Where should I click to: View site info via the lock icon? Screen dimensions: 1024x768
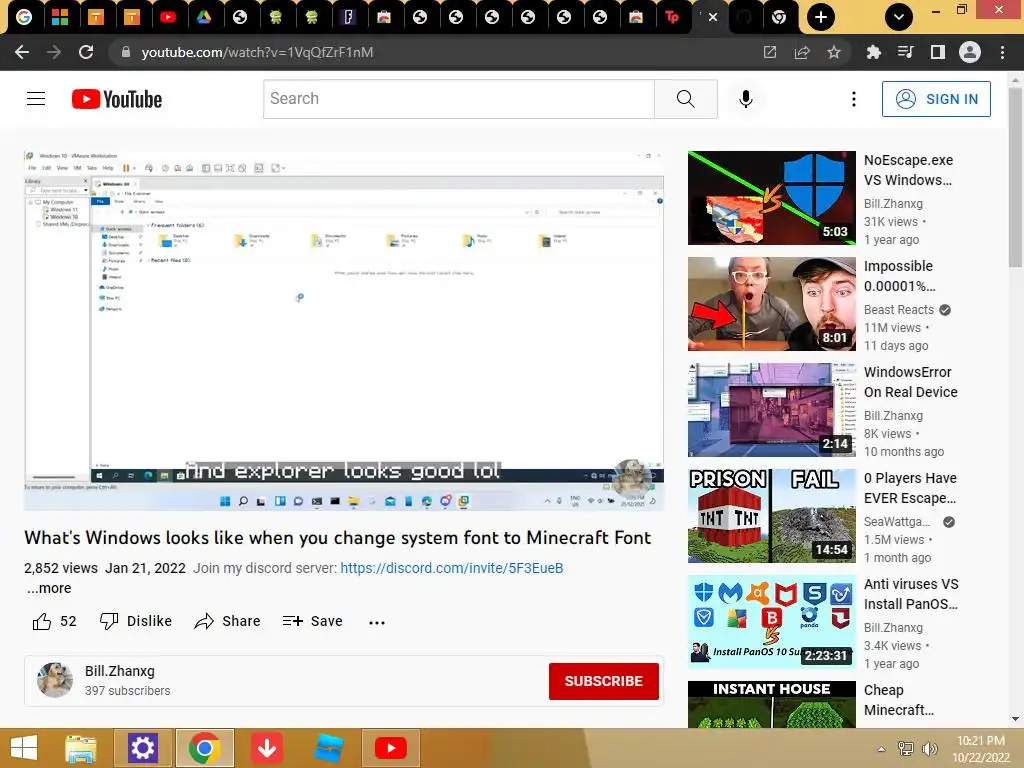pyautogui.click(x=126, y=52)
